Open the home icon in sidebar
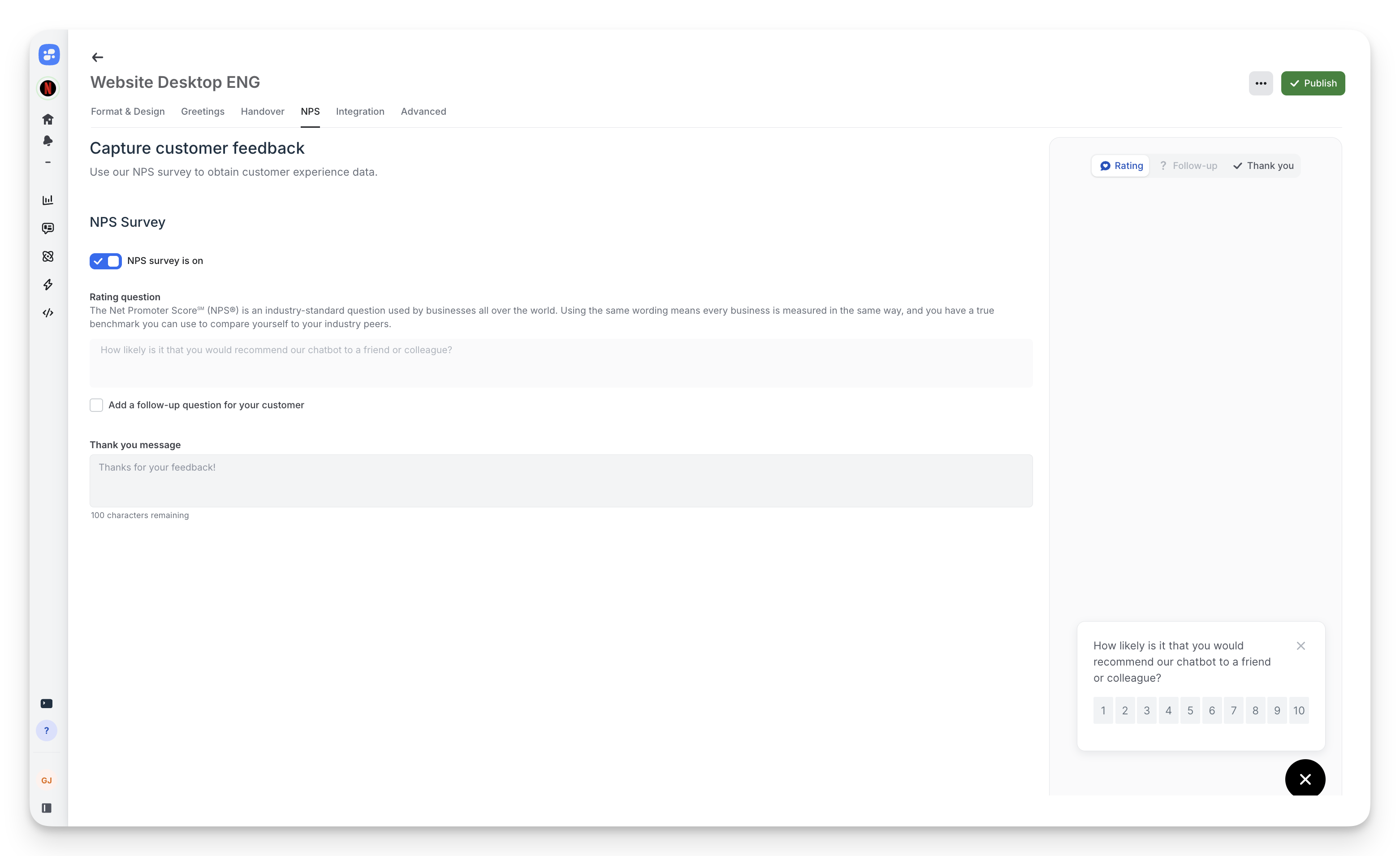This screenshot has height=856, width=1400. pyautogui.click(x=48, y=119)
